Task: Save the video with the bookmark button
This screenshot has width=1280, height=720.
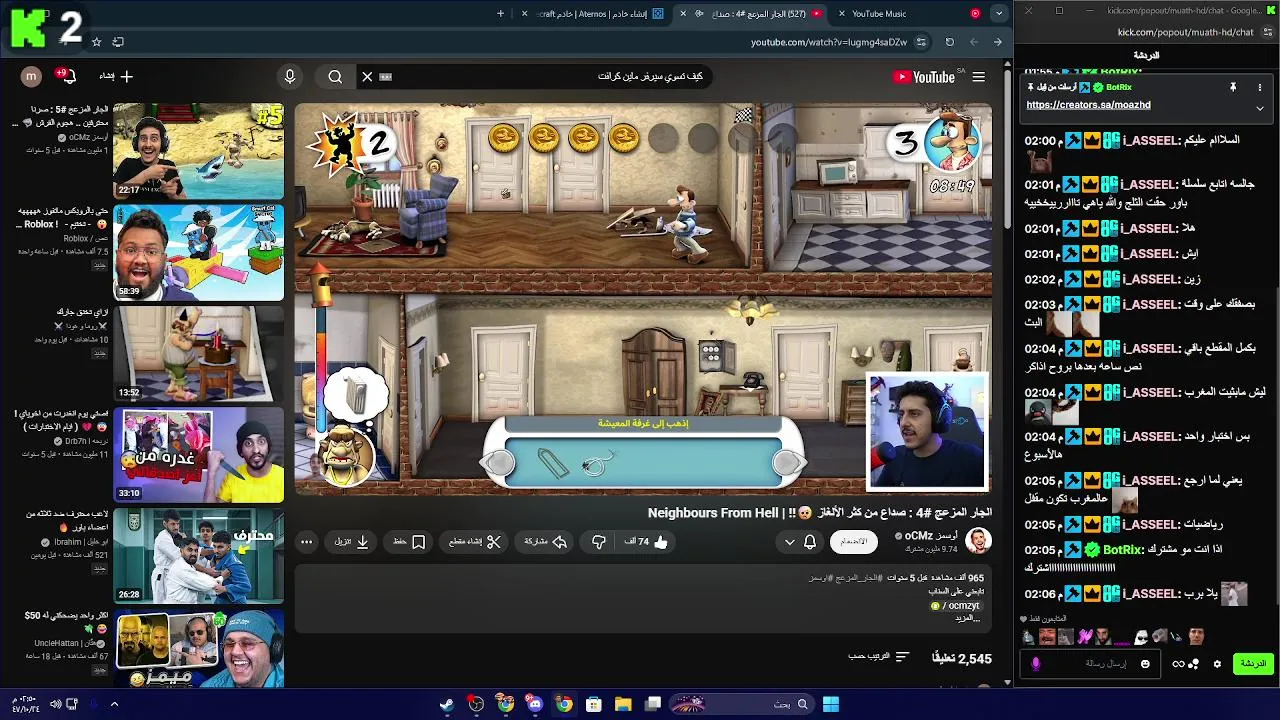Action: 409,541
